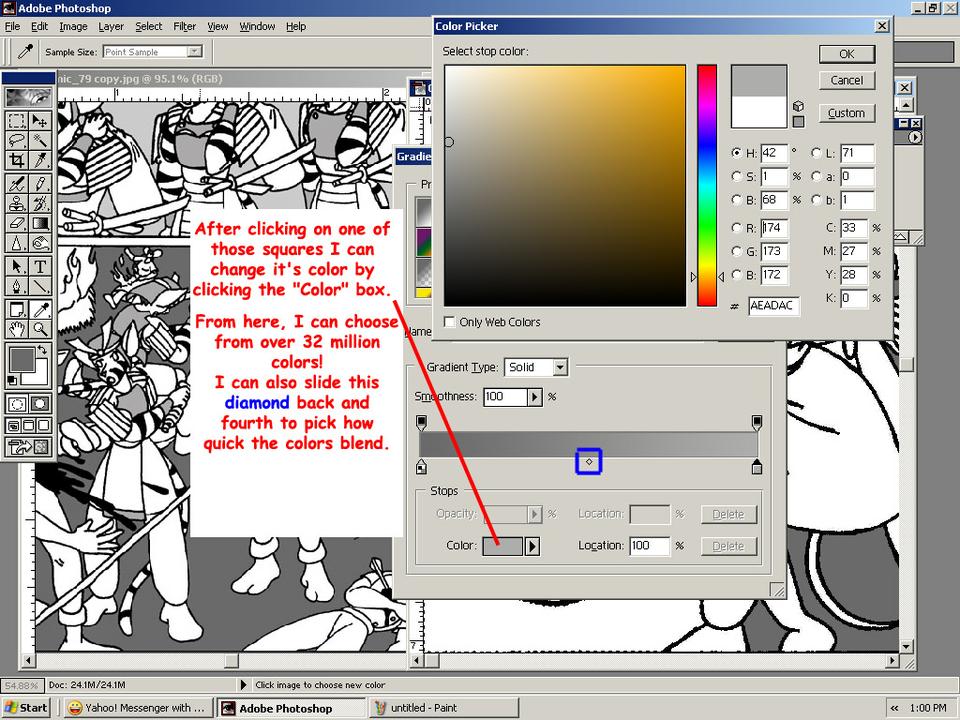Select the Path Selection arrow tool
The height and width of the screenshot is (720, 960).
point(17,266)
